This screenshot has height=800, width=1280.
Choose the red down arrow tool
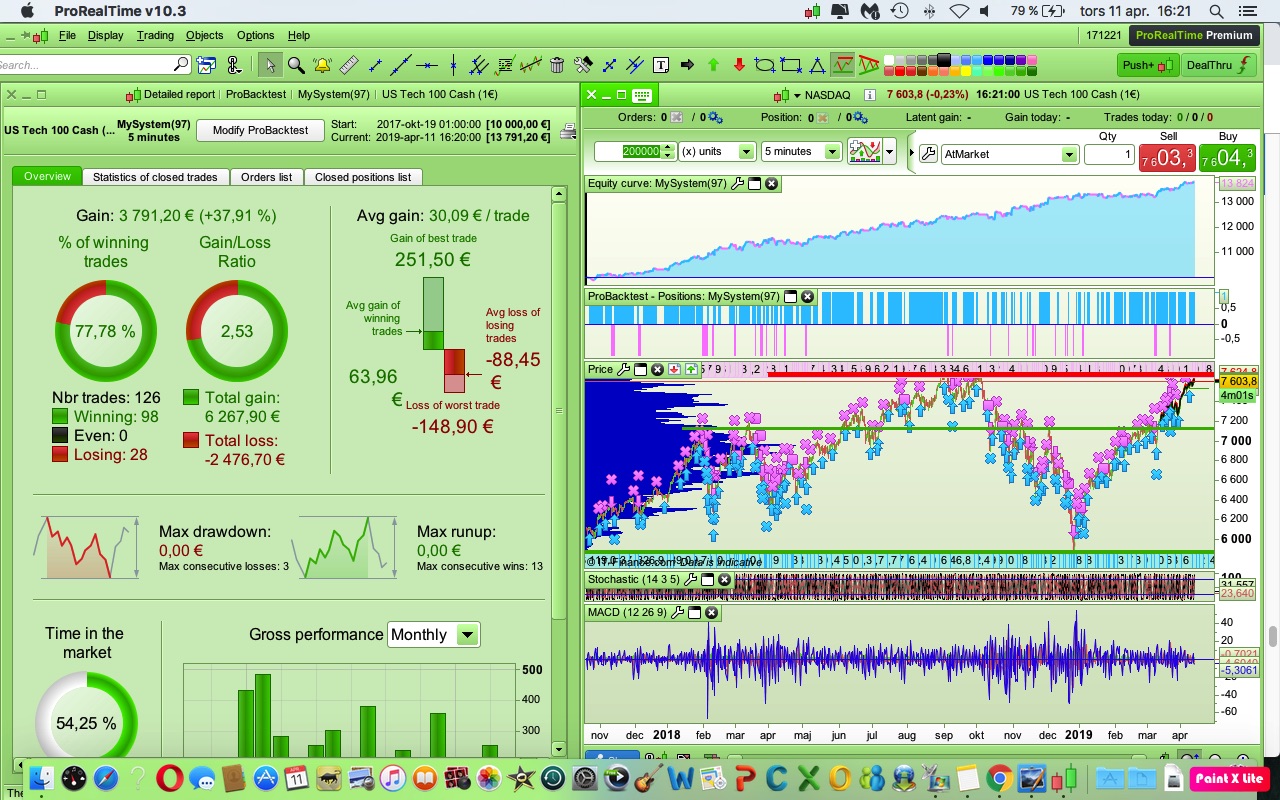pyautogui.click(x=739, y=65)
